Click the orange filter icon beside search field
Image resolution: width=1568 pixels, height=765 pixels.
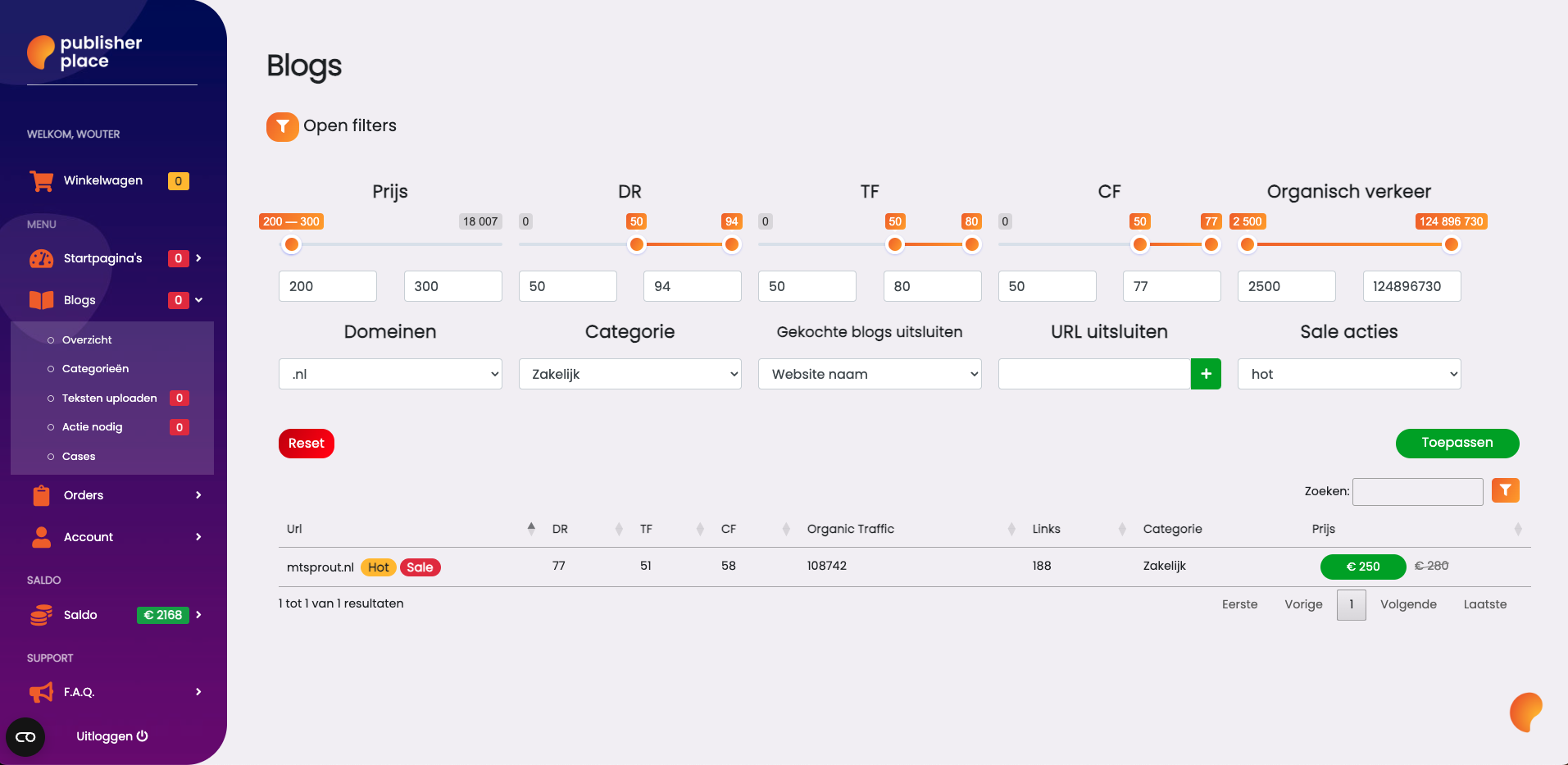(x=1505, y=490)
